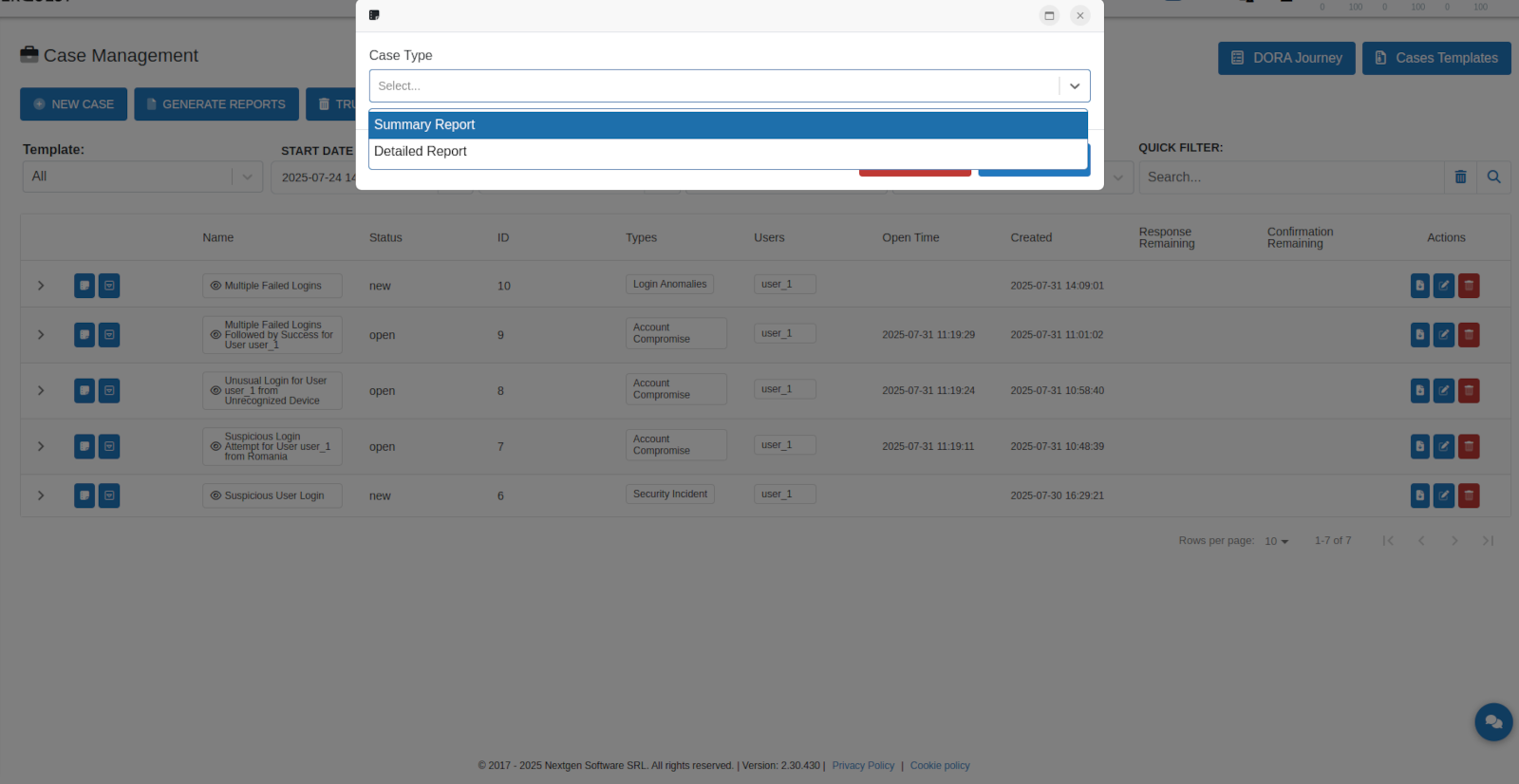The width and height of the screenshot is (1519, 784).
Task: Select Detailed Report option
Action: click(x=727, y=152)
